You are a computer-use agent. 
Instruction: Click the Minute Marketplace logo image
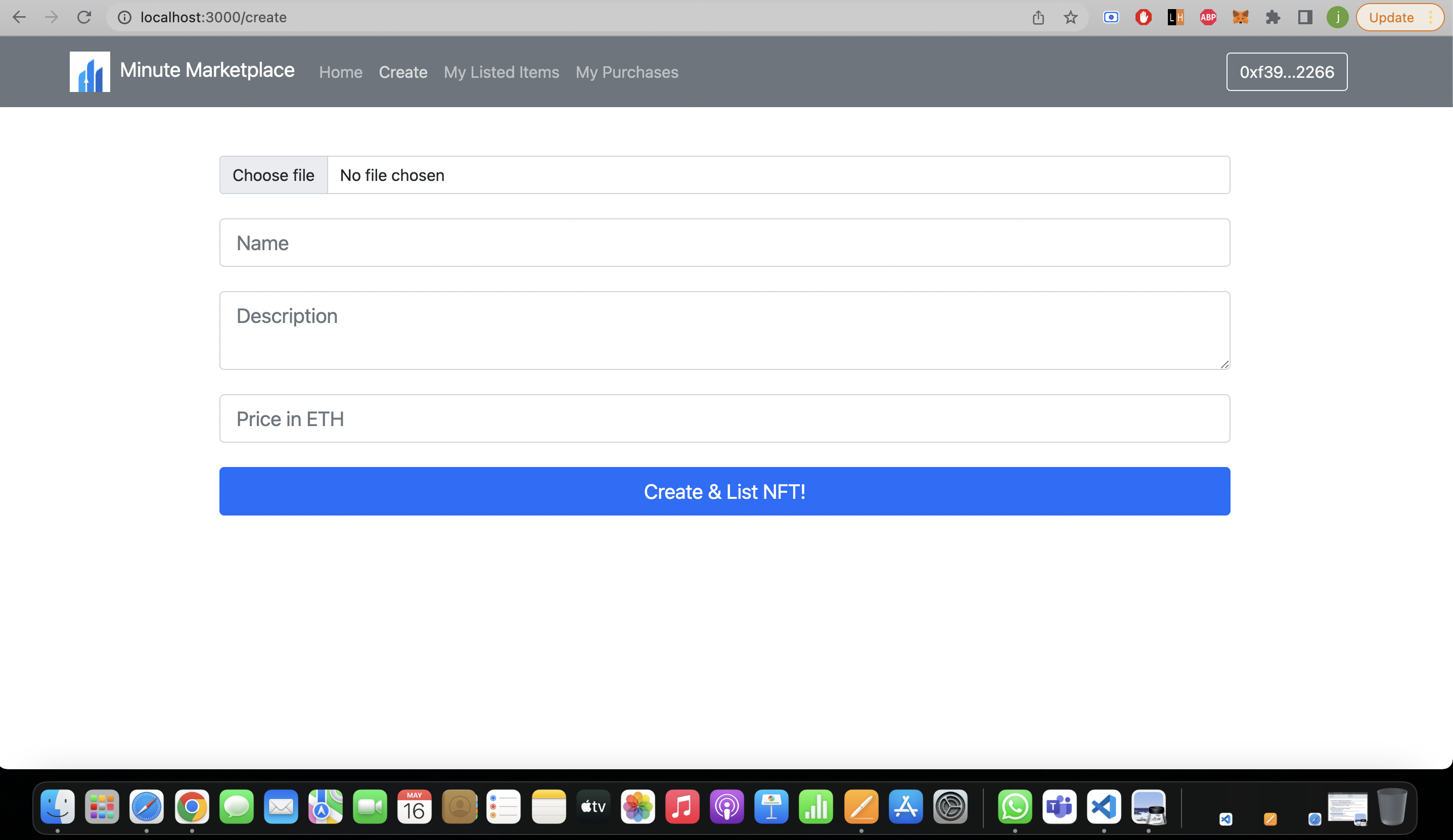click(90, 71)
